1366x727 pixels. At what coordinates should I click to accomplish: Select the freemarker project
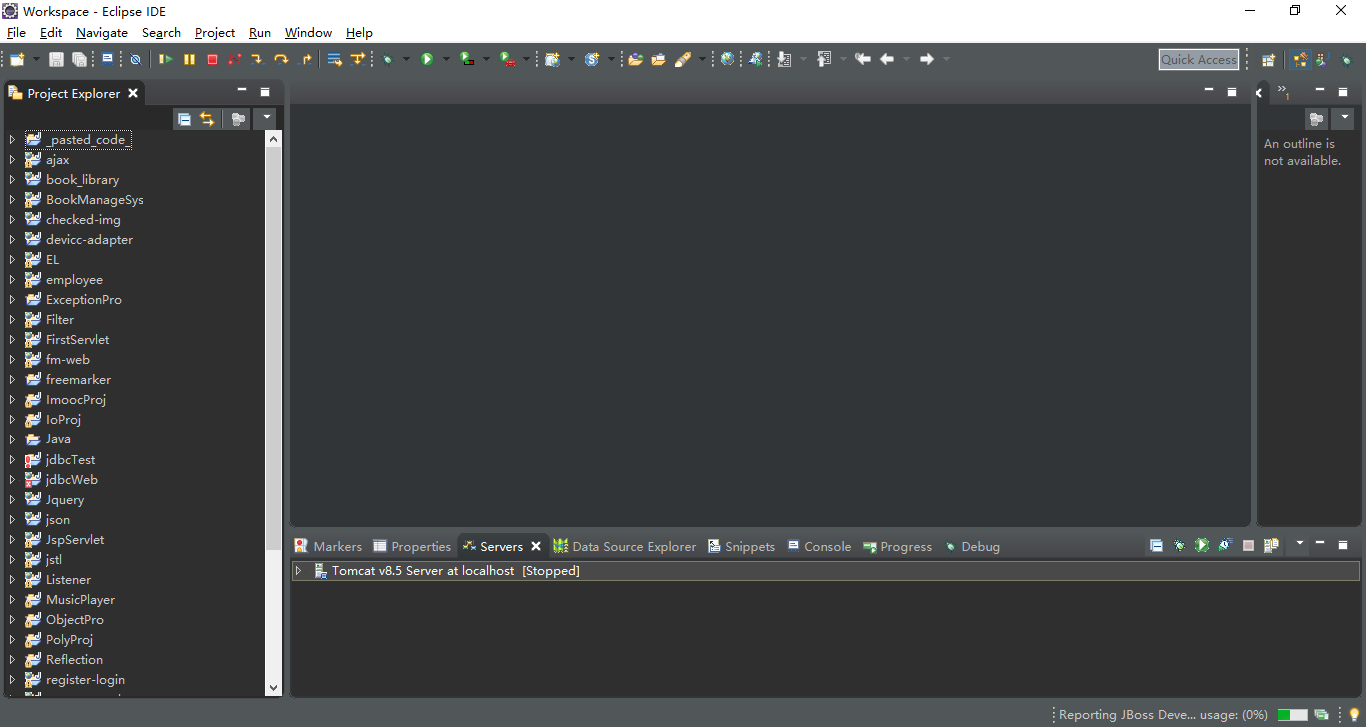tap(78, 380)
